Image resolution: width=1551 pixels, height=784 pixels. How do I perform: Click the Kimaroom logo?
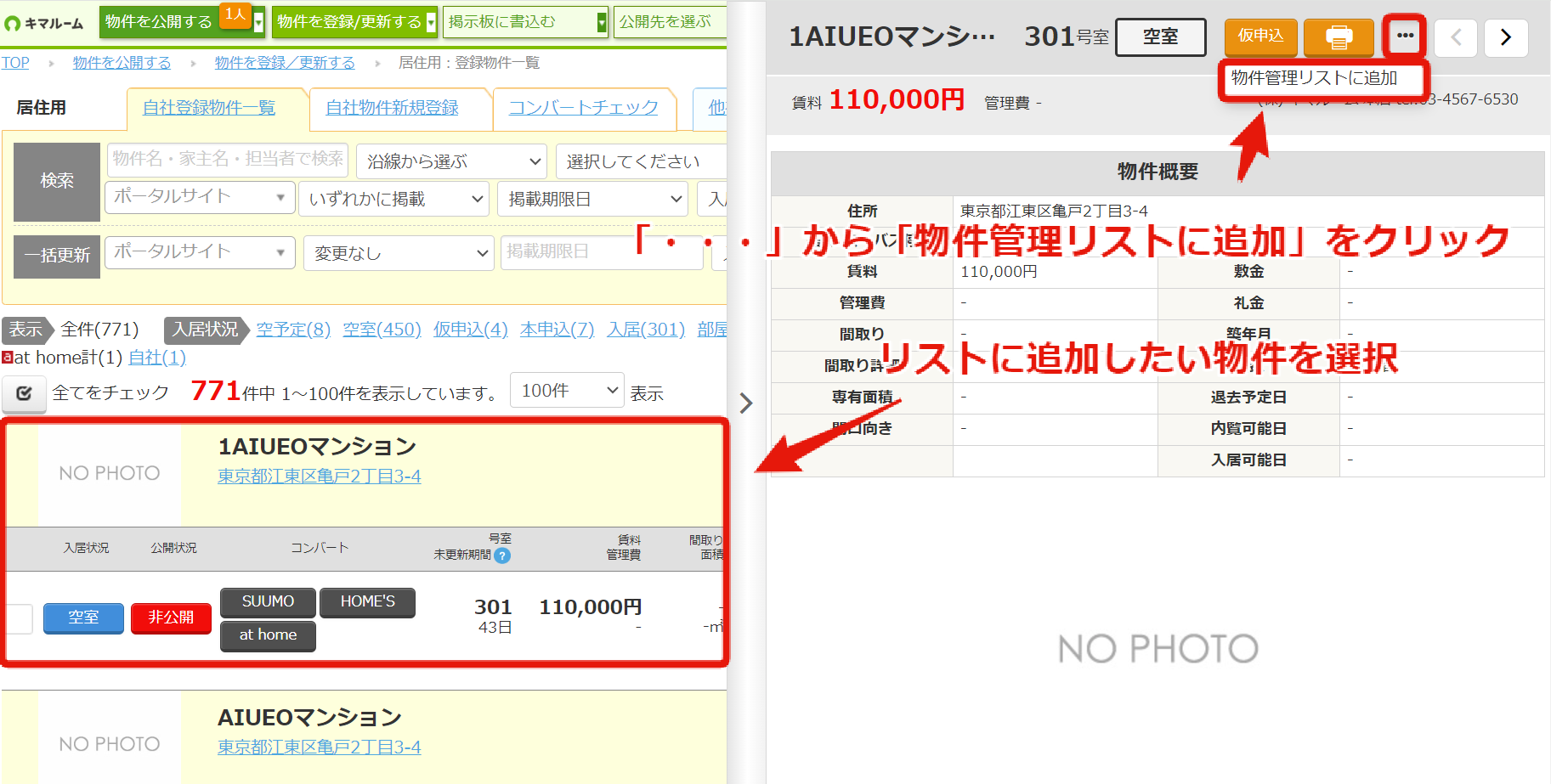[44, 23]
